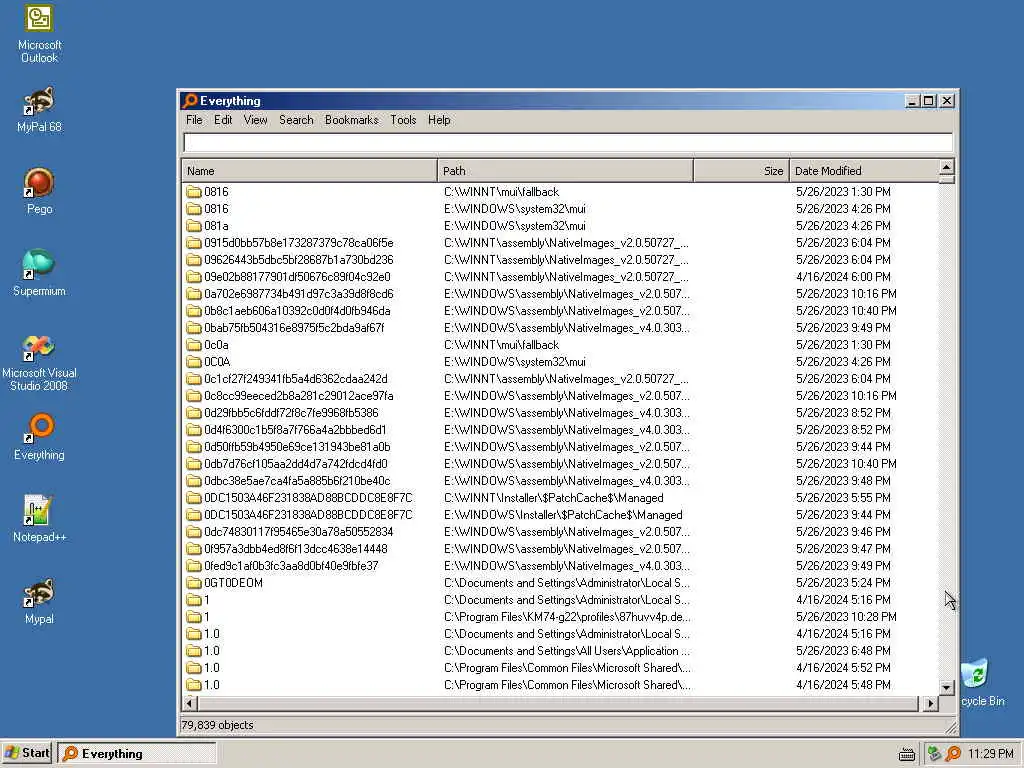Click the search text box
The height and width of the screenshot is (768, 1024).
[568, 143]
